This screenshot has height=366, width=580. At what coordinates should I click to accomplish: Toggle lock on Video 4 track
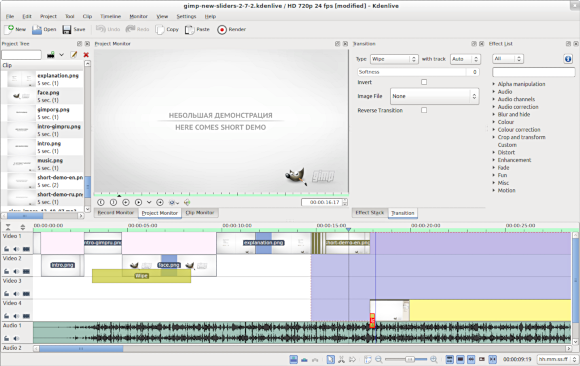click(7, 316)
